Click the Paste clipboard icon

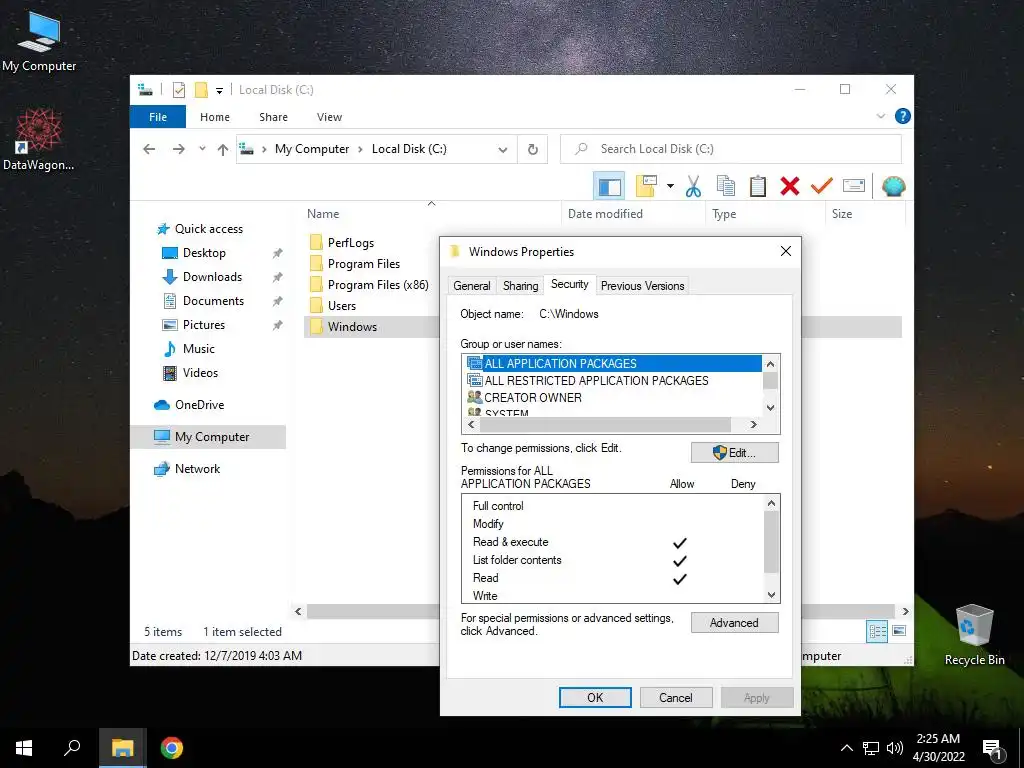(758, 186)
